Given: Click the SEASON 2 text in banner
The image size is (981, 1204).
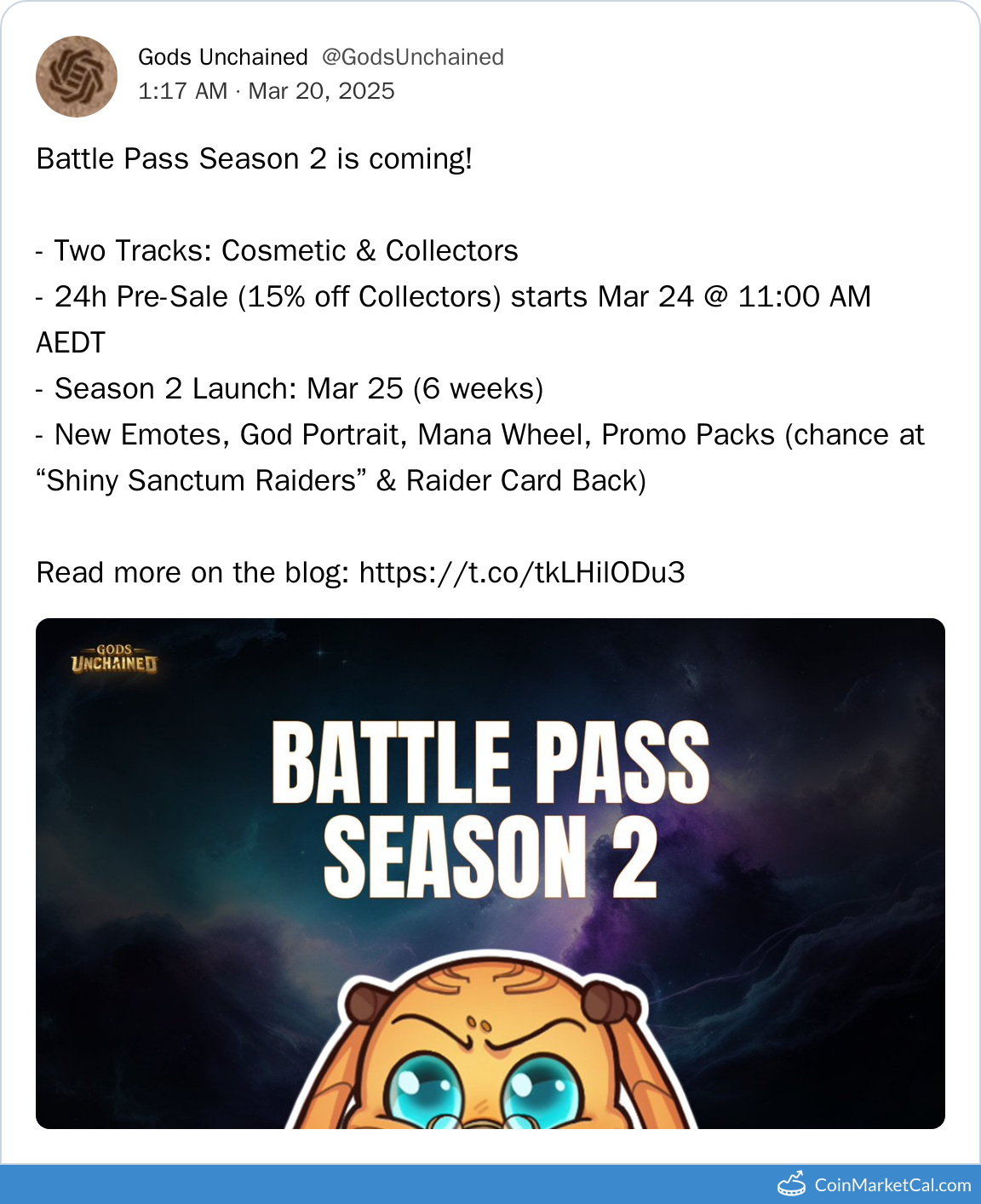Looking at the screenshot, I should [x=490, y=857].
